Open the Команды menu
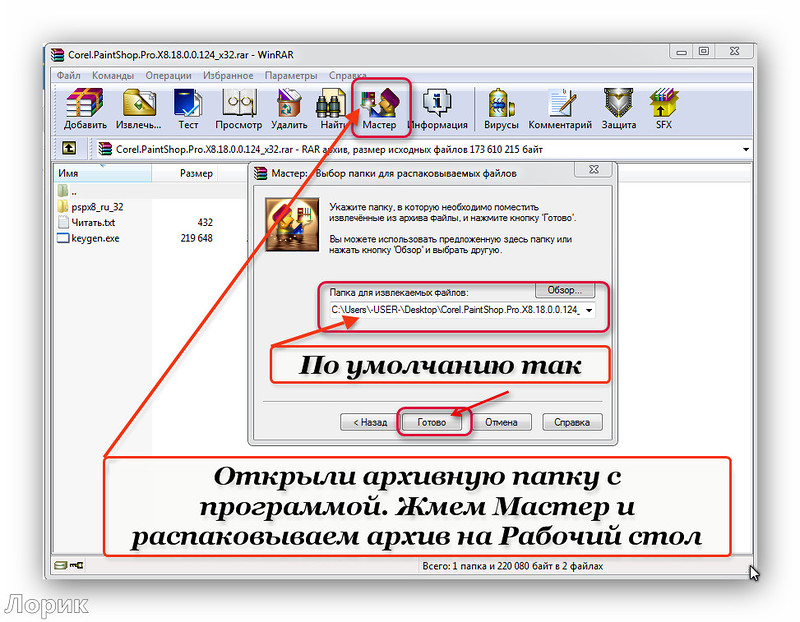The width and height of the screenshot is (800, 622). [113, 76]
